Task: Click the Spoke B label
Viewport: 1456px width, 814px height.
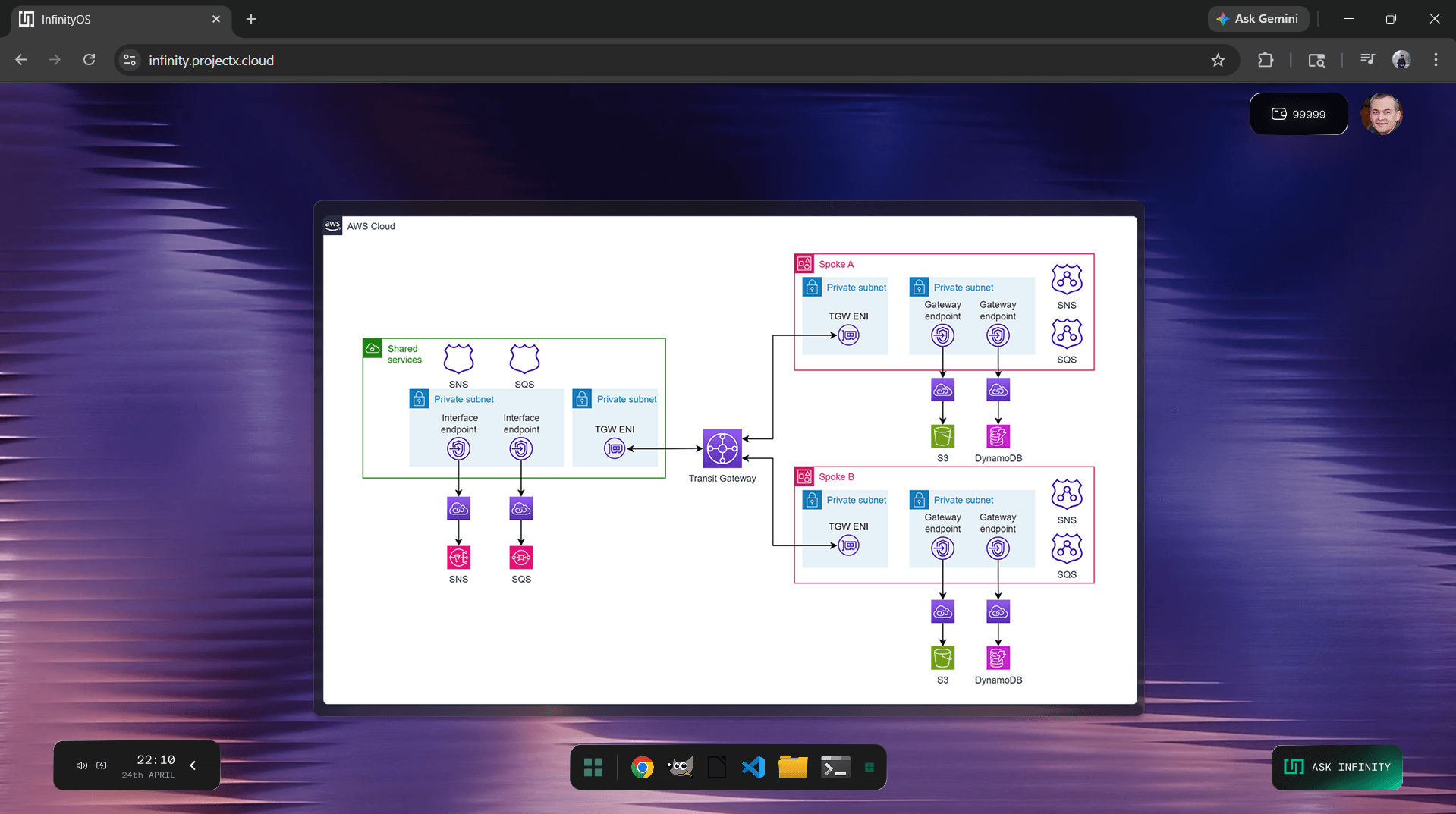Action: click(x=836, y=476)
